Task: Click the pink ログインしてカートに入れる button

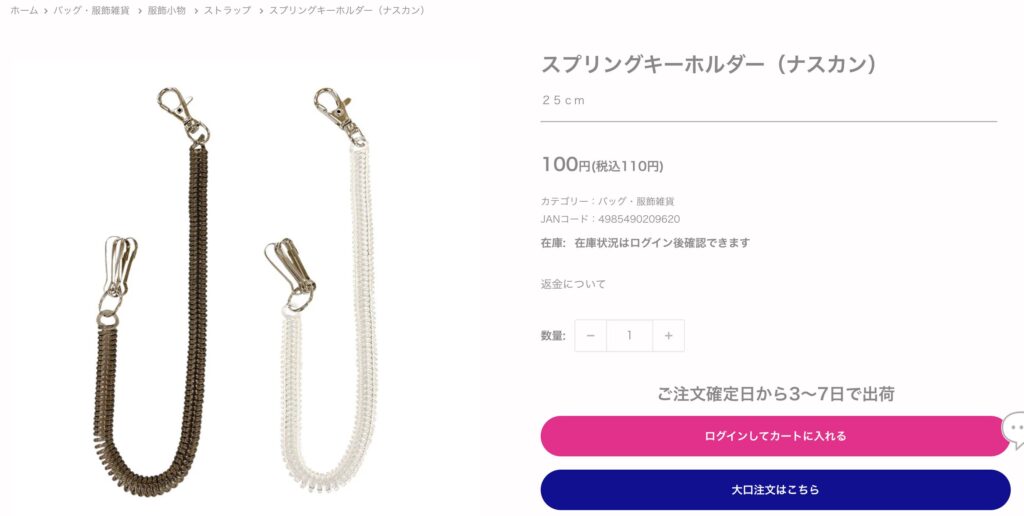Action: coord(775,436)
